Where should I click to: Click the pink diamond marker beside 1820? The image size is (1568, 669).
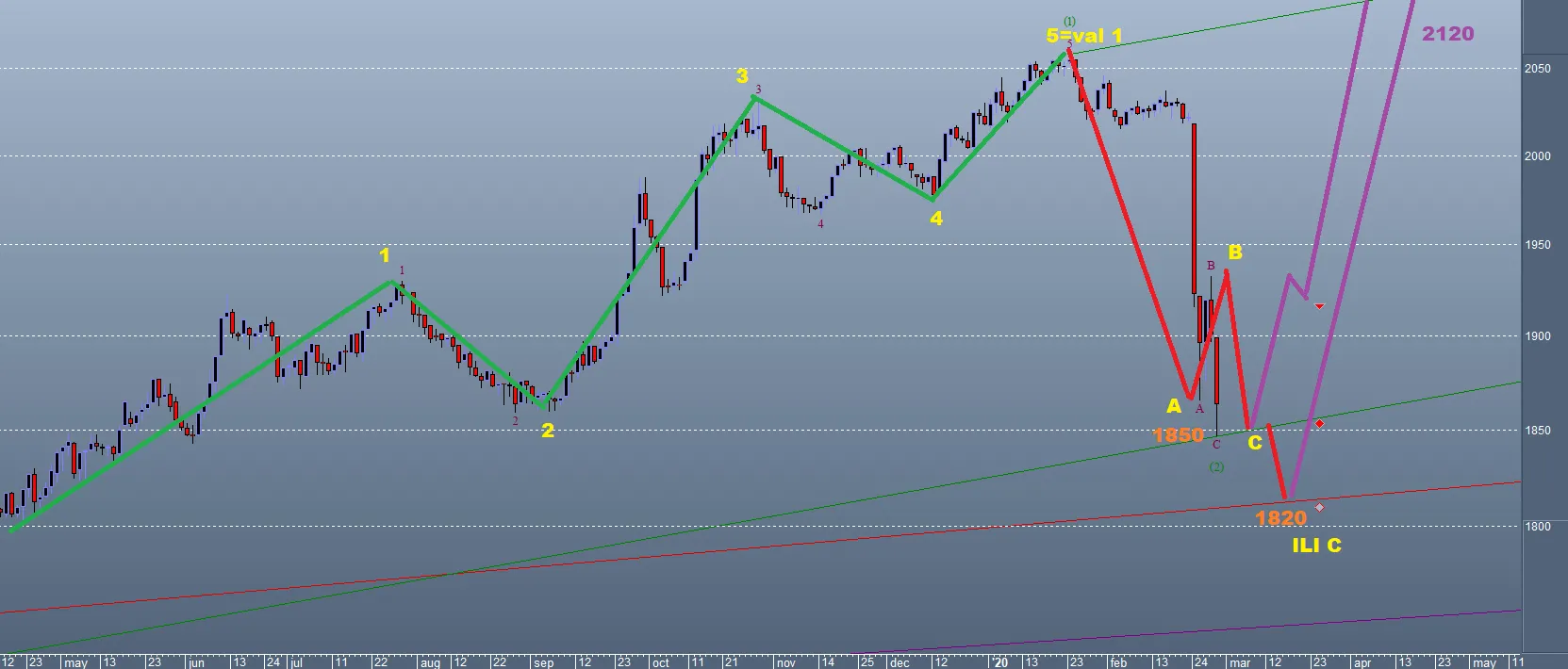pyautogui.click(x=1319, y=508)
